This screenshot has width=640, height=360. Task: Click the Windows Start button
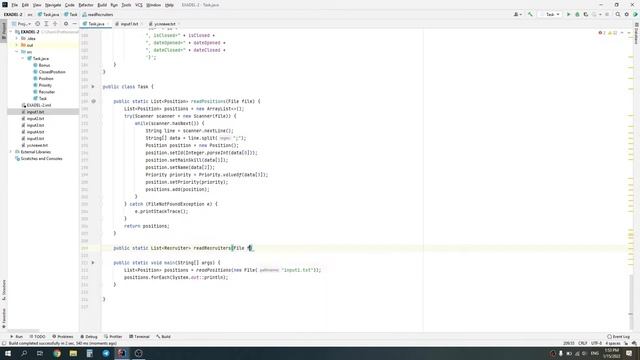click(x=7, y=353)
